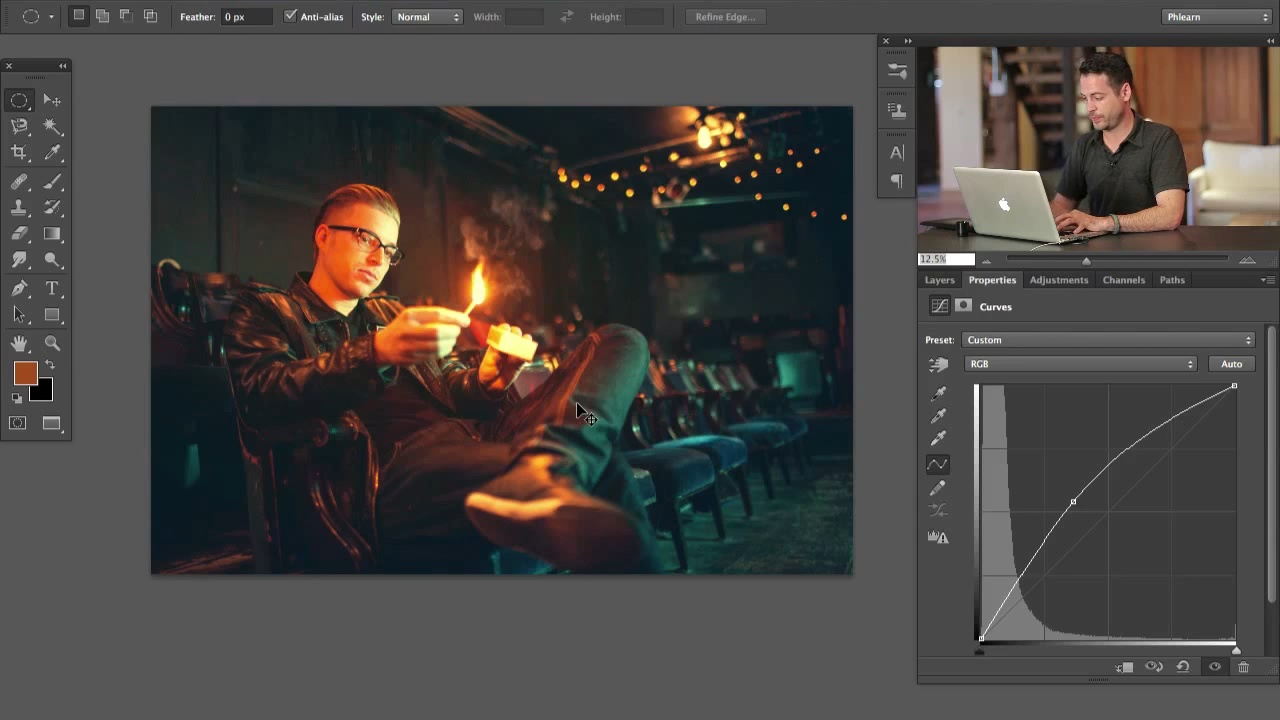Click the on-image adjustment hand tool
Screen dimensions: 1280x720
click(938, 365)
